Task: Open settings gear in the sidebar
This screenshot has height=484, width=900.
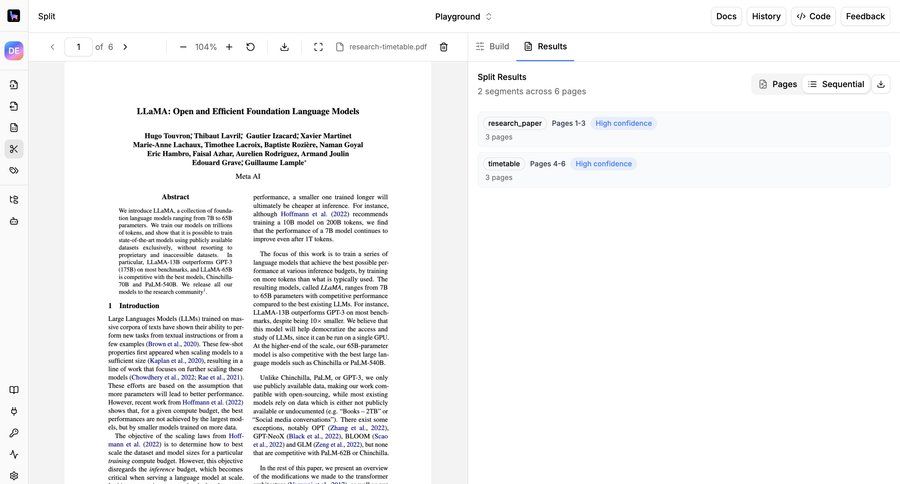Action: 14,475
